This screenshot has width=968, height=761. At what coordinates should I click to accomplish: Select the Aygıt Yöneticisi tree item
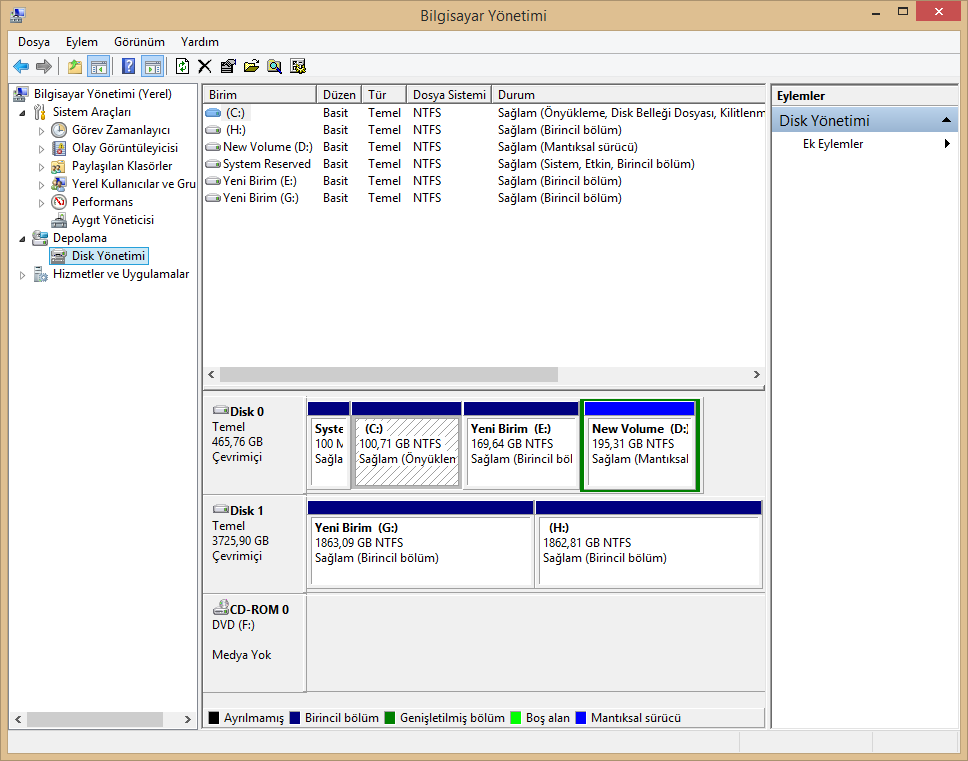(x=112, y=220)
